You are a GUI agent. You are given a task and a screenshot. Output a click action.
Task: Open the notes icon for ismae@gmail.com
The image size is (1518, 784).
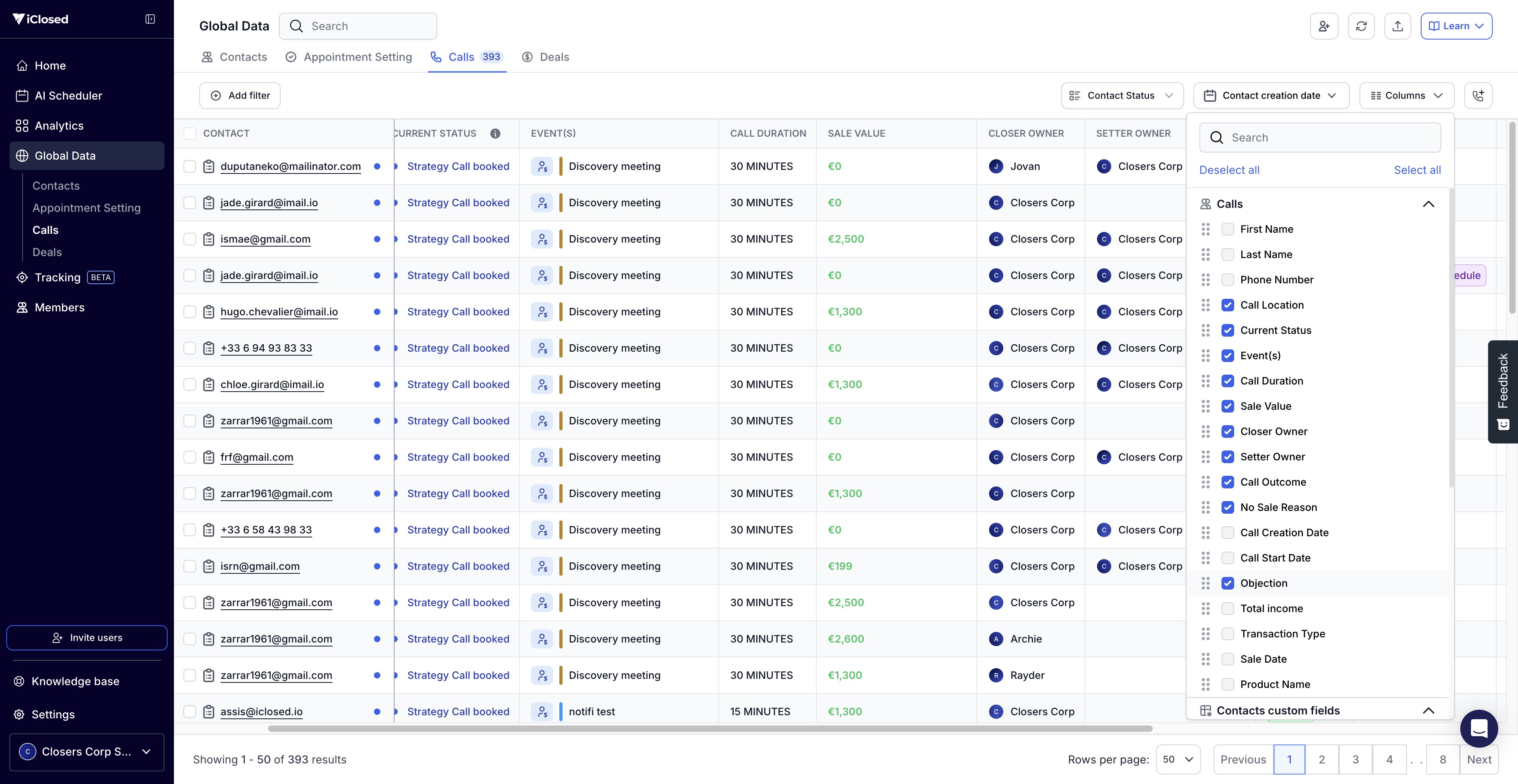tap(209, 239)
